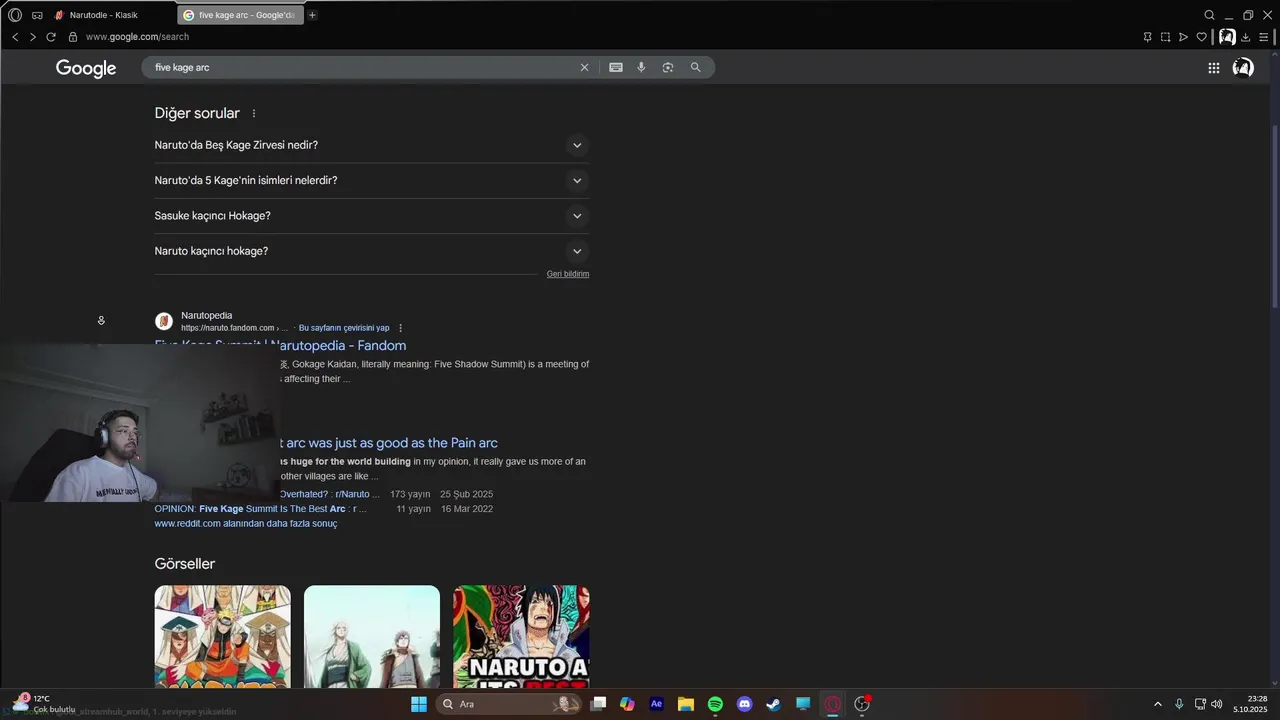
Task: Start a voice search with microphone
Action: [641, 67]
